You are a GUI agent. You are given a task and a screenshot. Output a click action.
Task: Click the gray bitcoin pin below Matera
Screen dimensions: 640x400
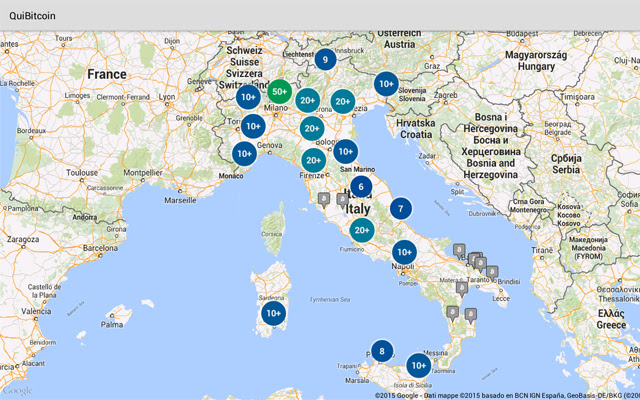pyautogui.click(x=462, y=289)
